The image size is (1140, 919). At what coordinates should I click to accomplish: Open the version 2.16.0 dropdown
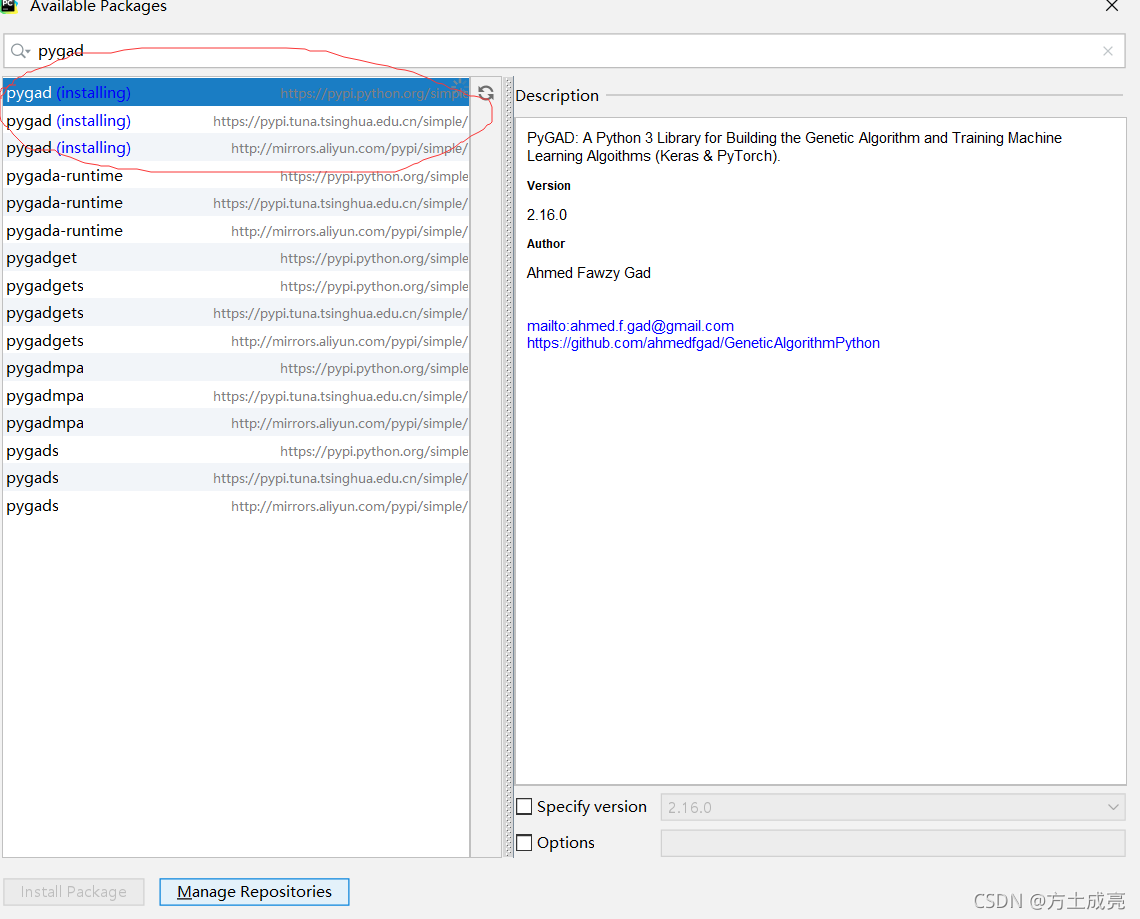[x=892, y=807]
